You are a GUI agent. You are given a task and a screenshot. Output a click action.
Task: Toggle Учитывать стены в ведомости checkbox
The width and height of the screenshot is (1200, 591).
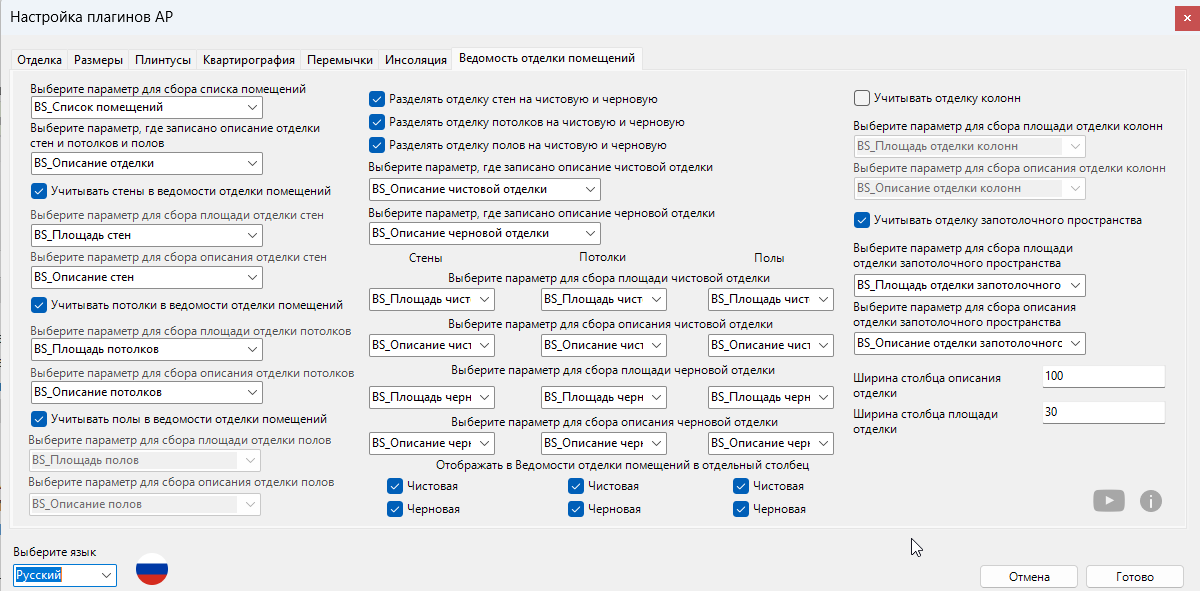(39, 191)
